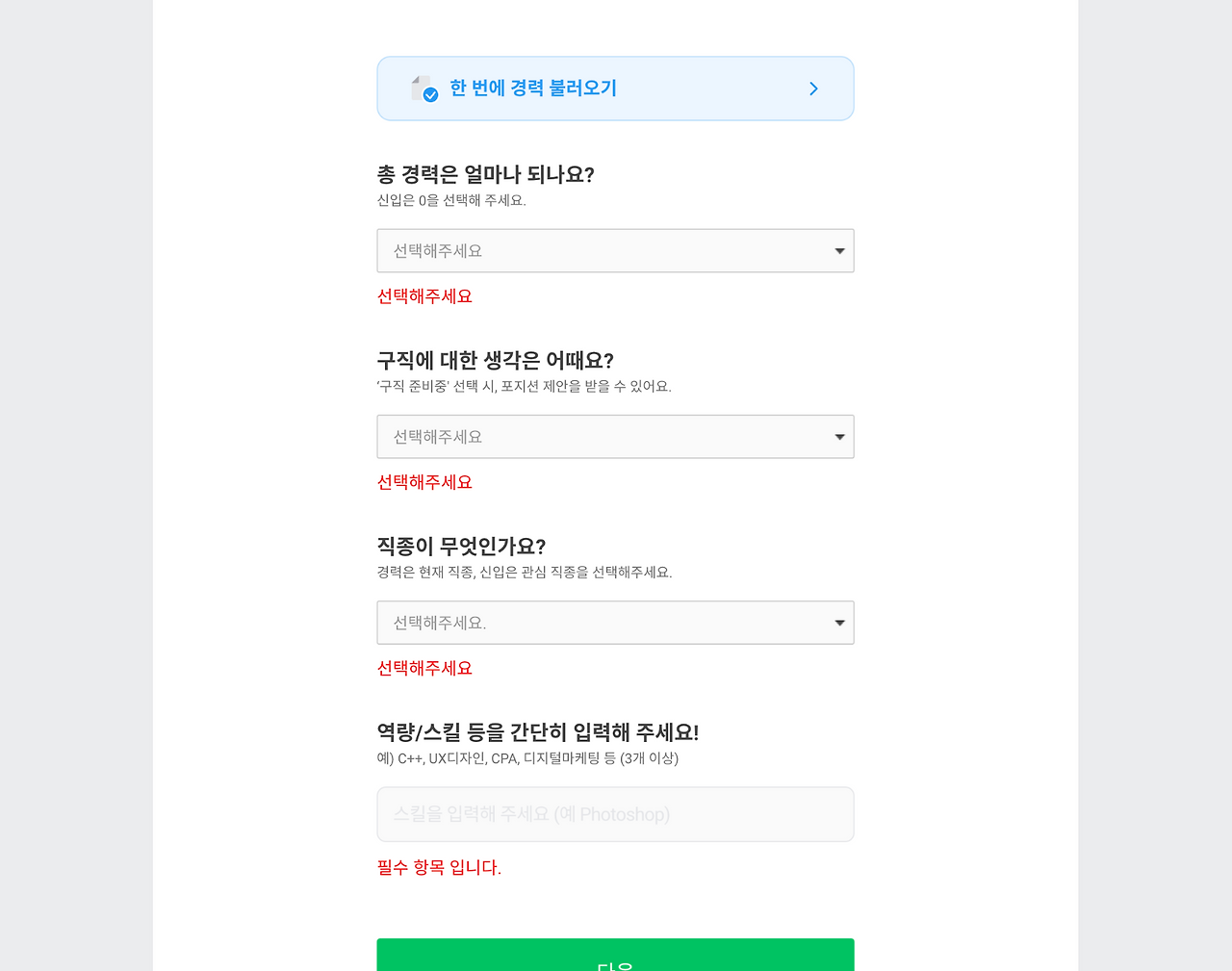Click the 필수 항목 입니다 error message
The height and width of the screenshot is (971, 1232).
tap(440, 867)
